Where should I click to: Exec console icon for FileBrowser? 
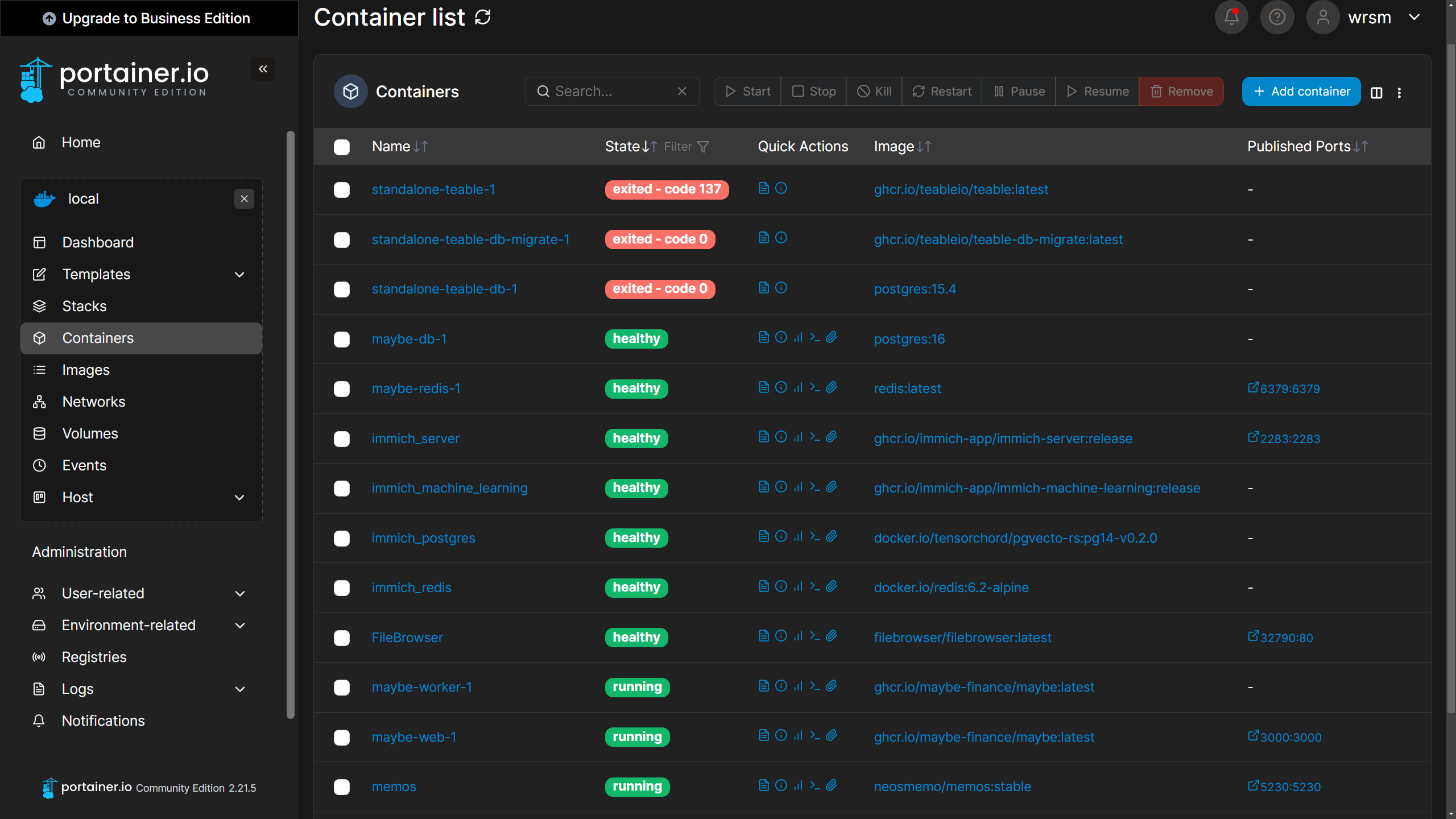coord(814,636)
